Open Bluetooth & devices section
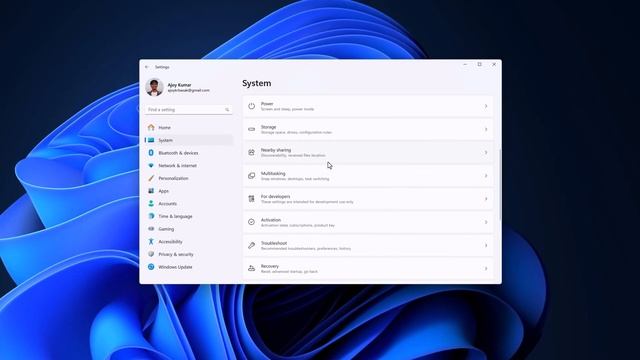Image resolution: width=640 pixels, height=360 pixels. [178, 153]
